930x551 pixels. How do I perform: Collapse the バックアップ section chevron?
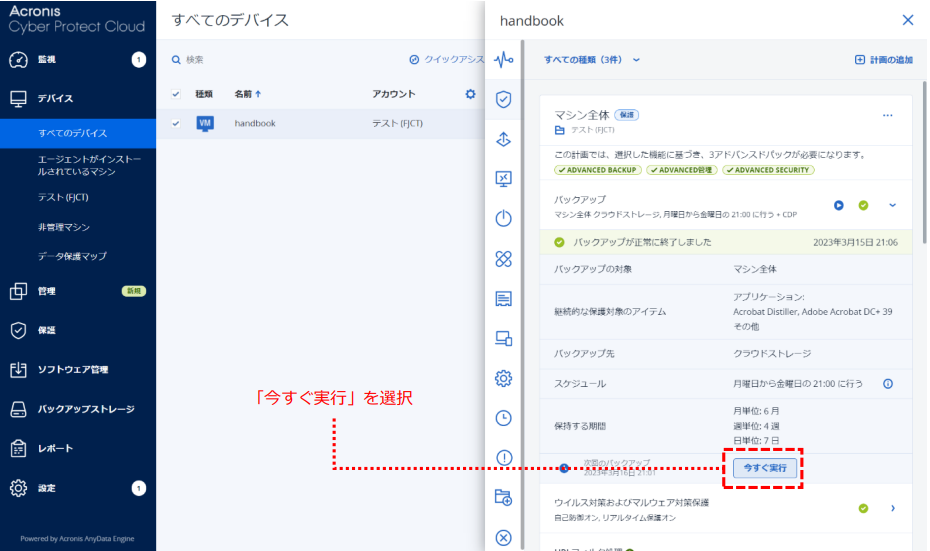click(x=892, y=206)
